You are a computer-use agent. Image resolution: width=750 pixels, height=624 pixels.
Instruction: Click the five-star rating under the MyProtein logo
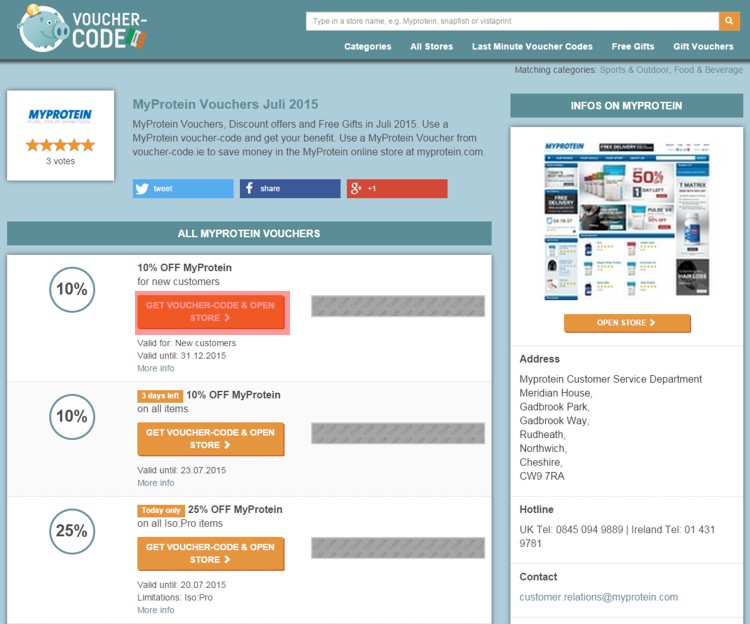pyautogui.click(x=60, y=145)
